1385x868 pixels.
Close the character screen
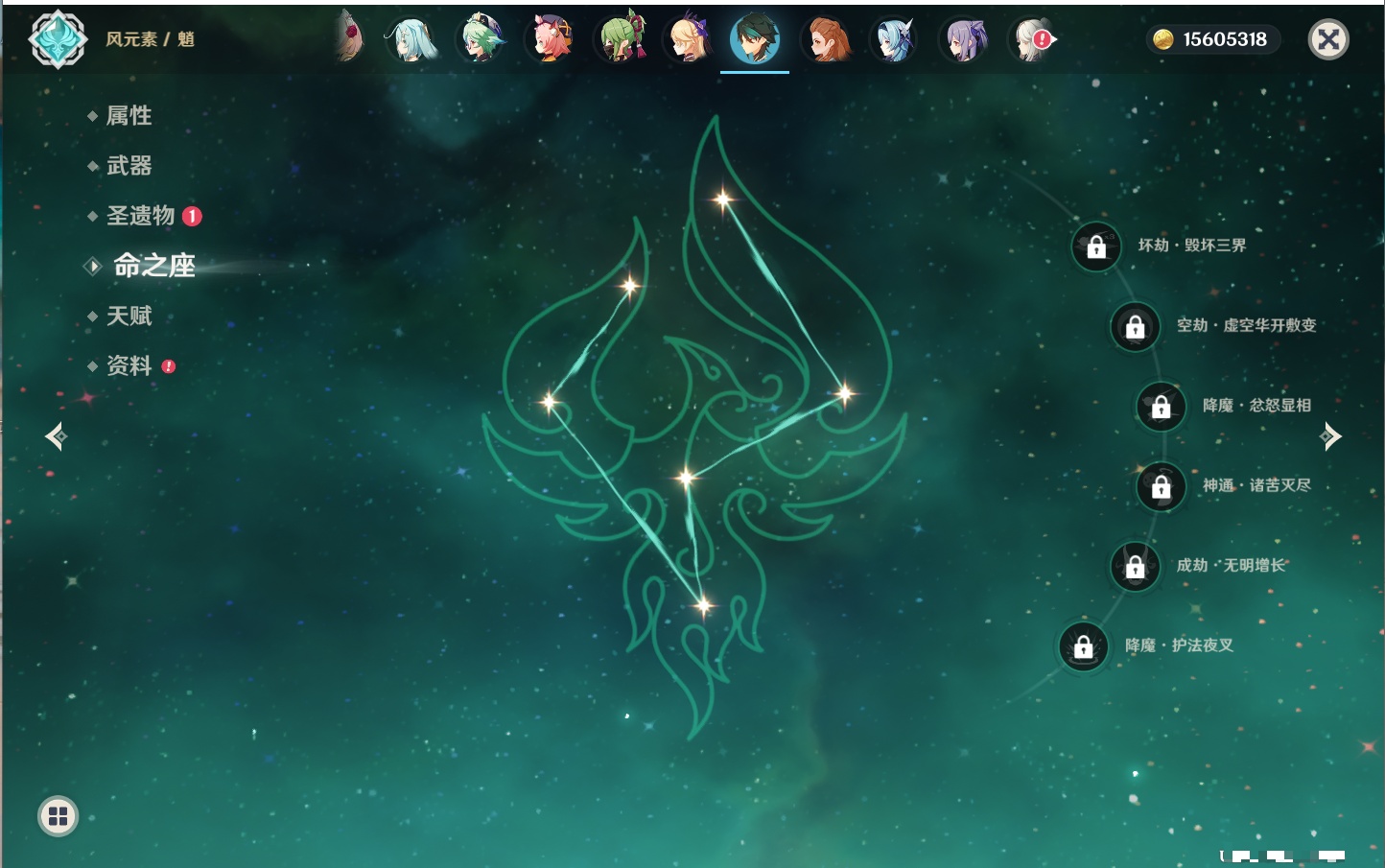(1328, 39)
